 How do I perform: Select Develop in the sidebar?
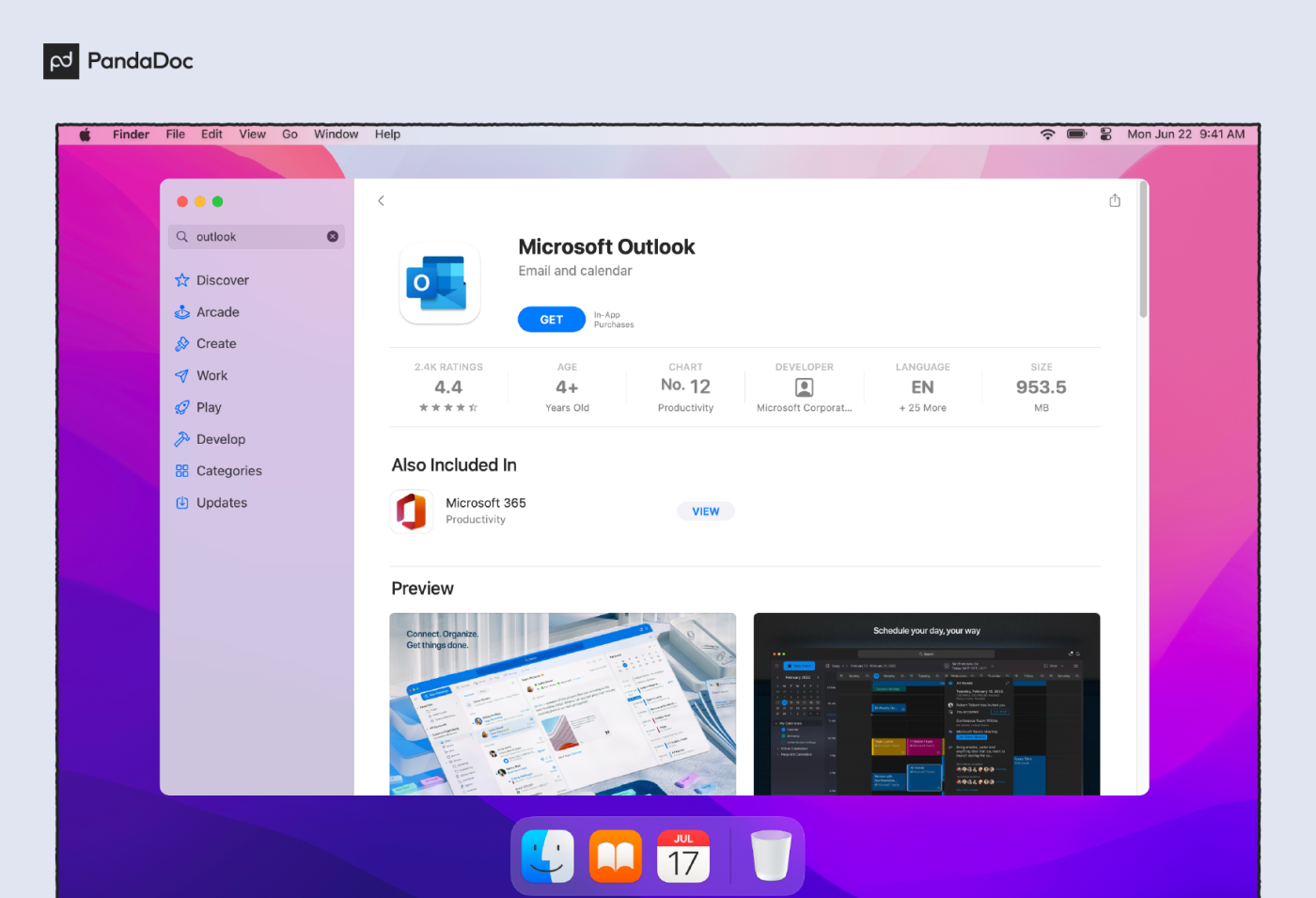coord(211,439)
